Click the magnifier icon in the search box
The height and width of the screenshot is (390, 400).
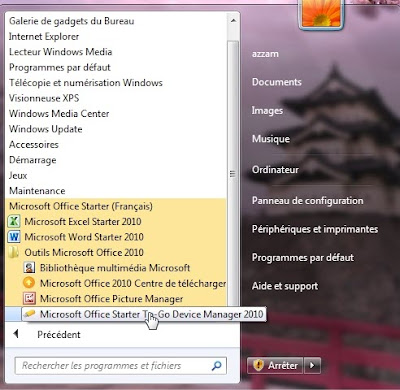(217, 366)
